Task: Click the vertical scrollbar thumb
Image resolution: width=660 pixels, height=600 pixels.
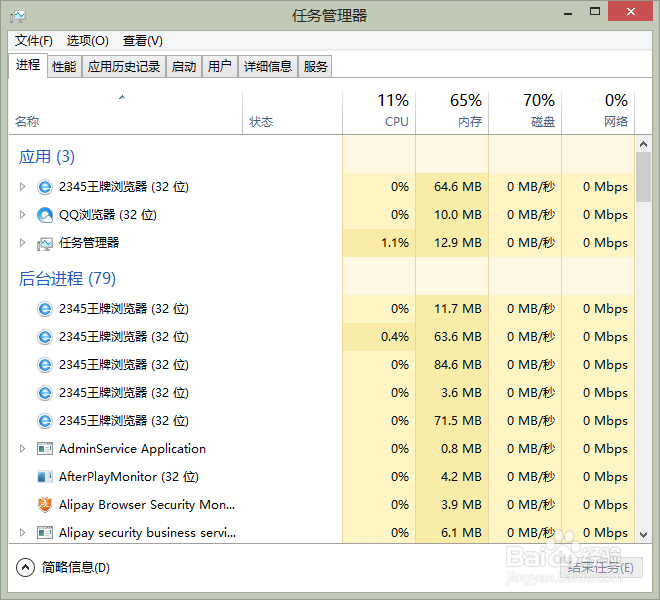Action: [643, 177]
